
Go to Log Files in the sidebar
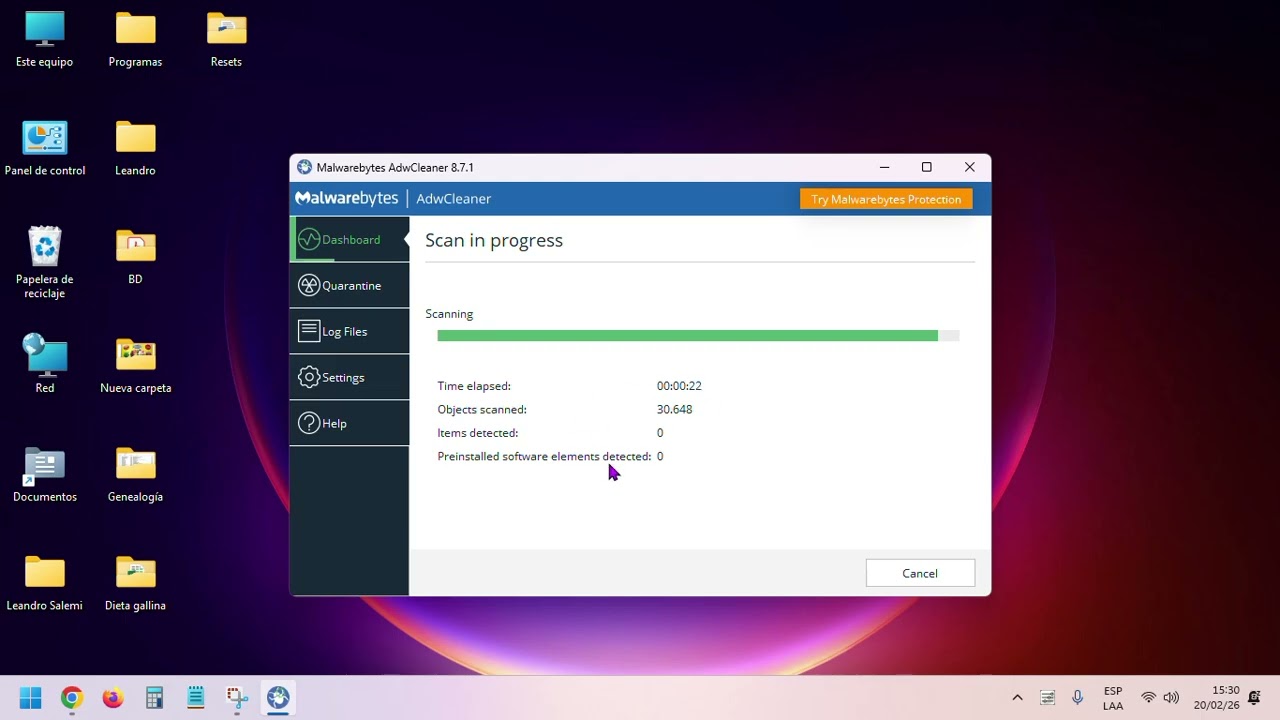pos(349,332)
